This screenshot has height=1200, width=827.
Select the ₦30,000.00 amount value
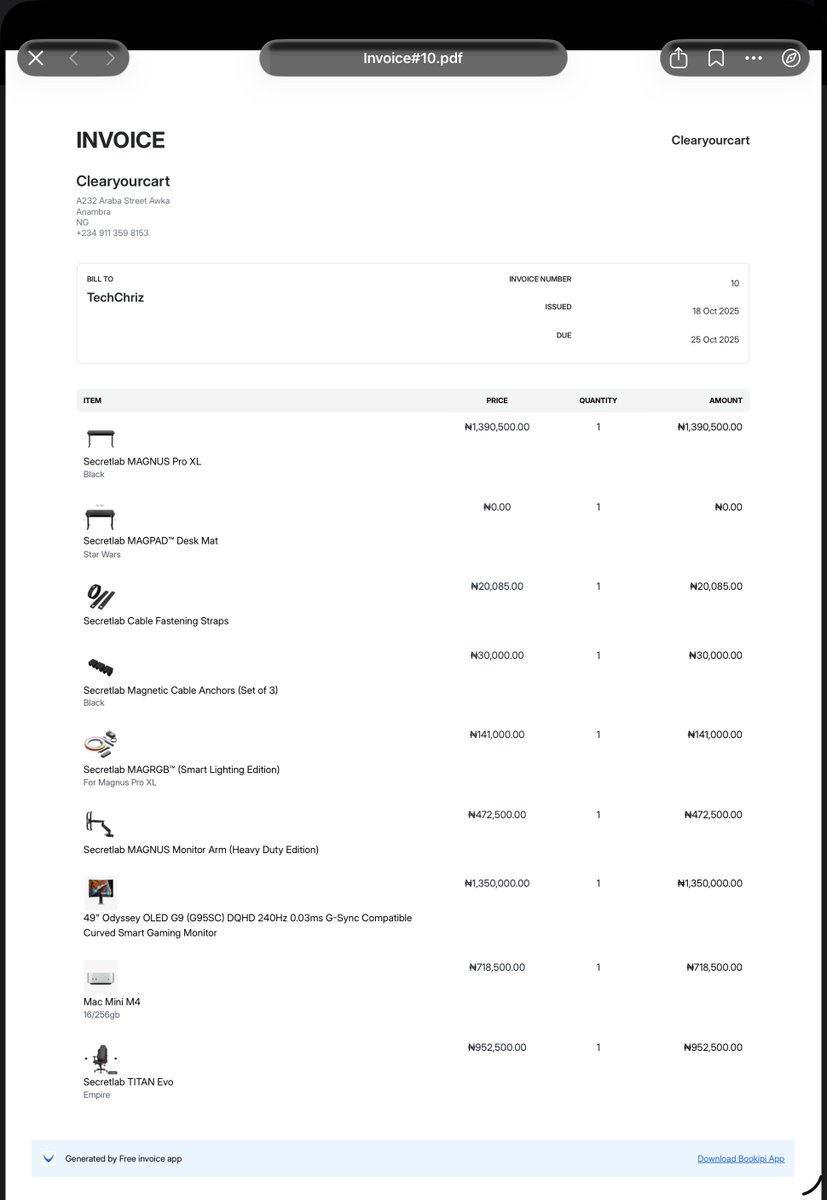[716, 656]
